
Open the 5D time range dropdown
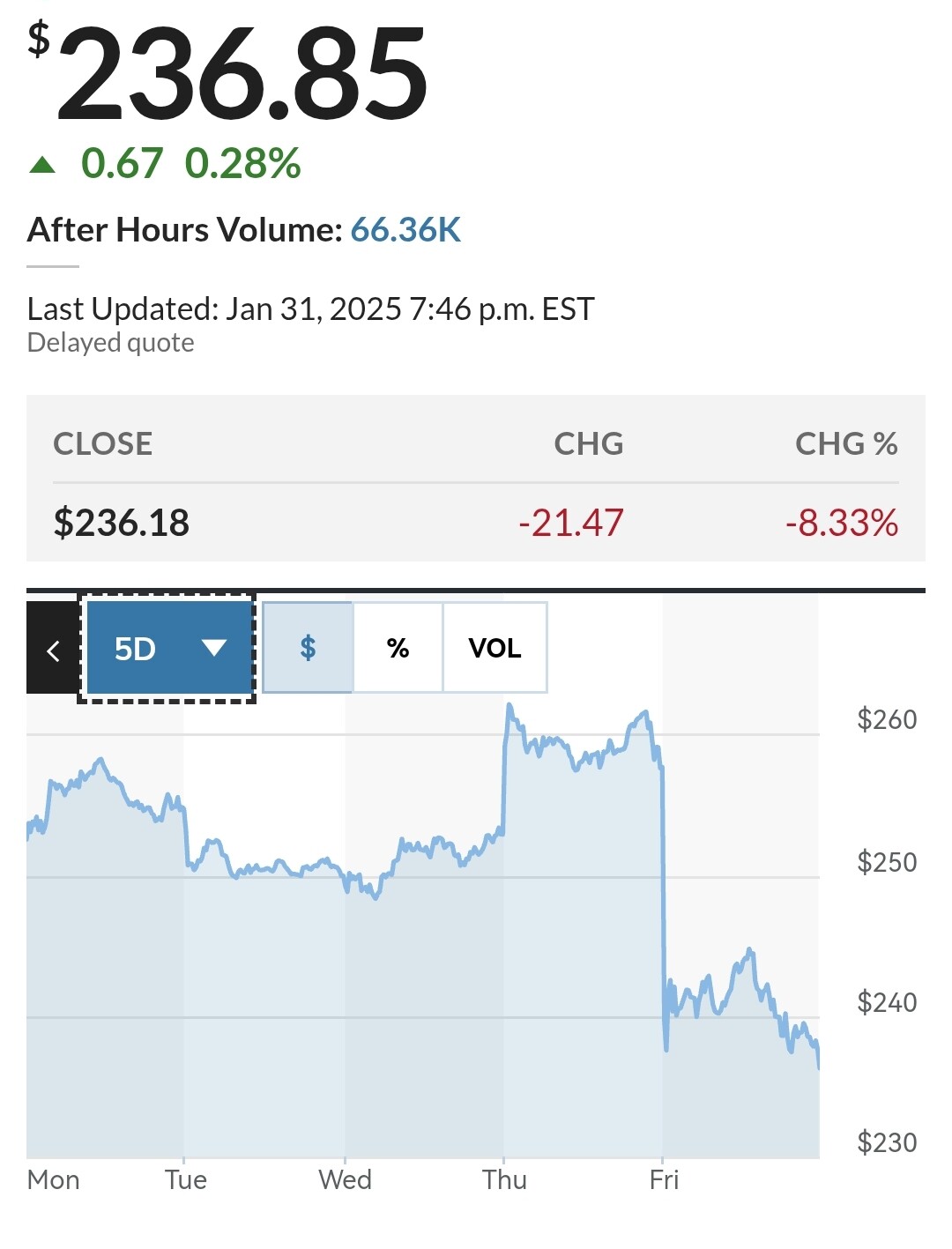point(167,649)
